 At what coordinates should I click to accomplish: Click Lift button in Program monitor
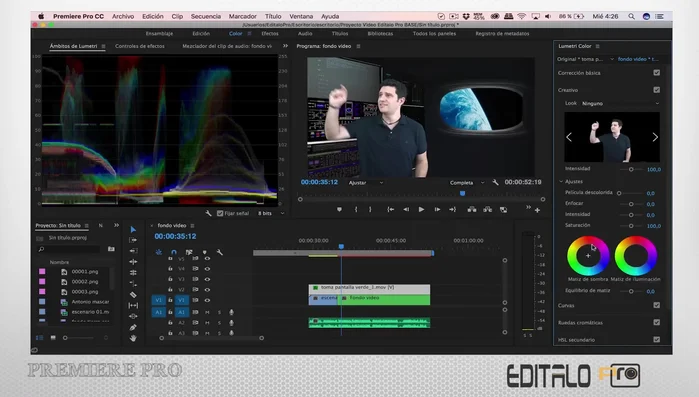tap(472, 209)
